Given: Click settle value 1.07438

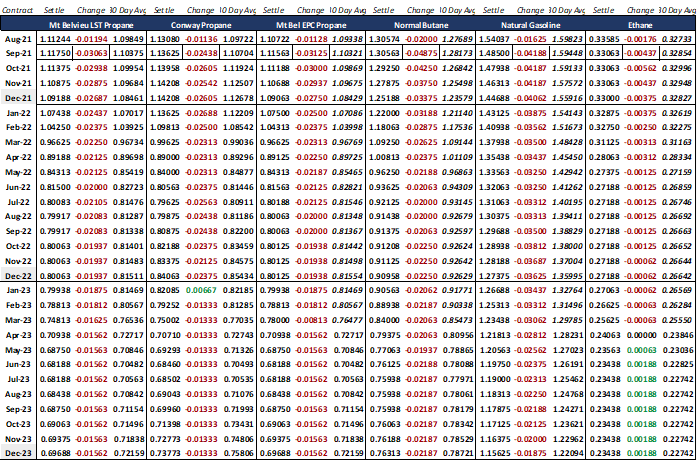Looking at the screenshot, I should coord(55,113).
